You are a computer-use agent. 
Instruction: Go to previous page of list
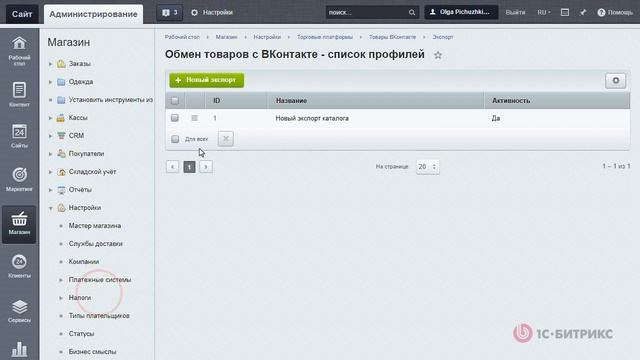pos(173,167)
